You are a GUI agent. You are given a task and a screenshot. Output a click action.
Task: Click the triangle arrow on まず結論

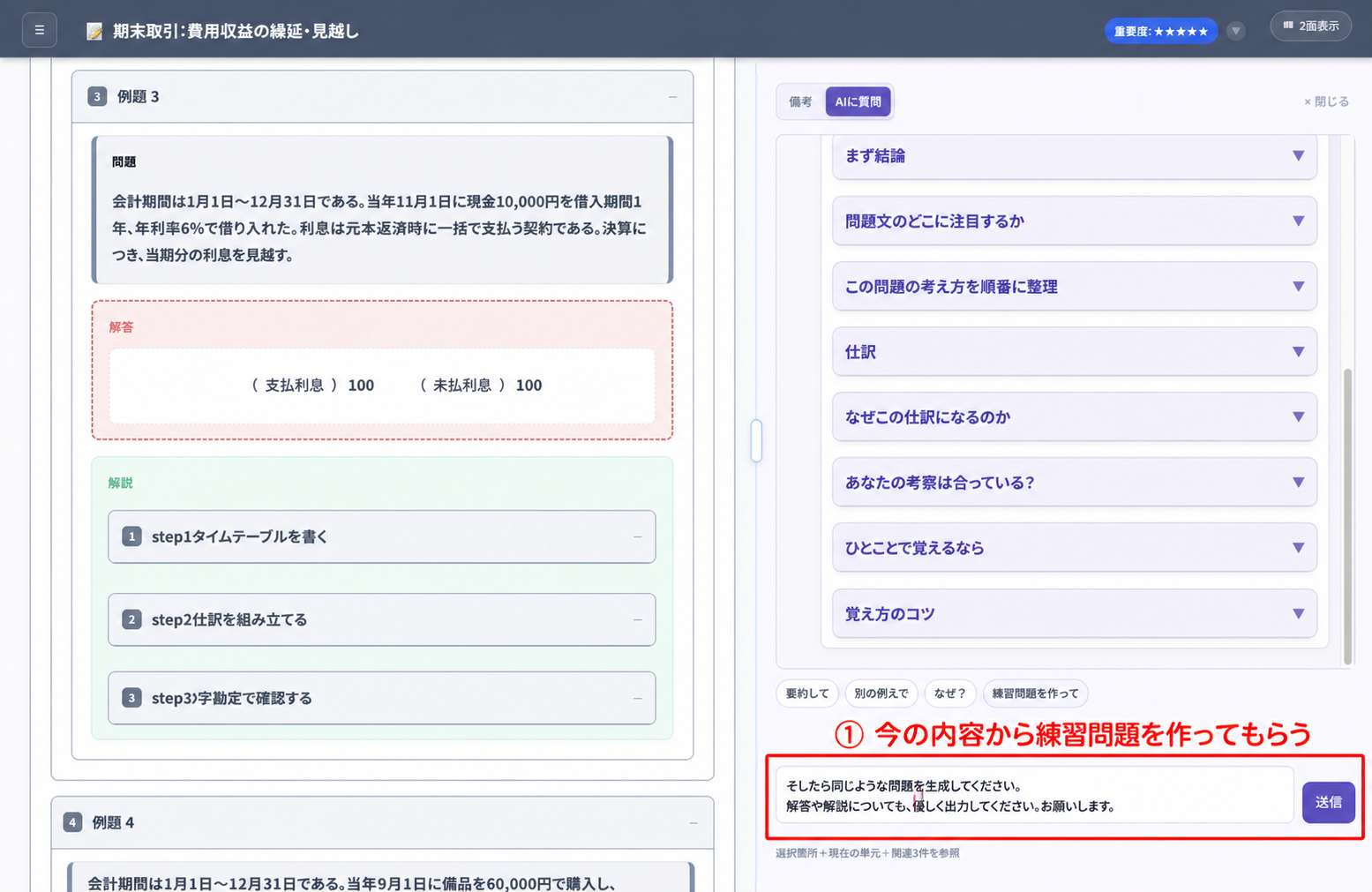pos(1298,156)
